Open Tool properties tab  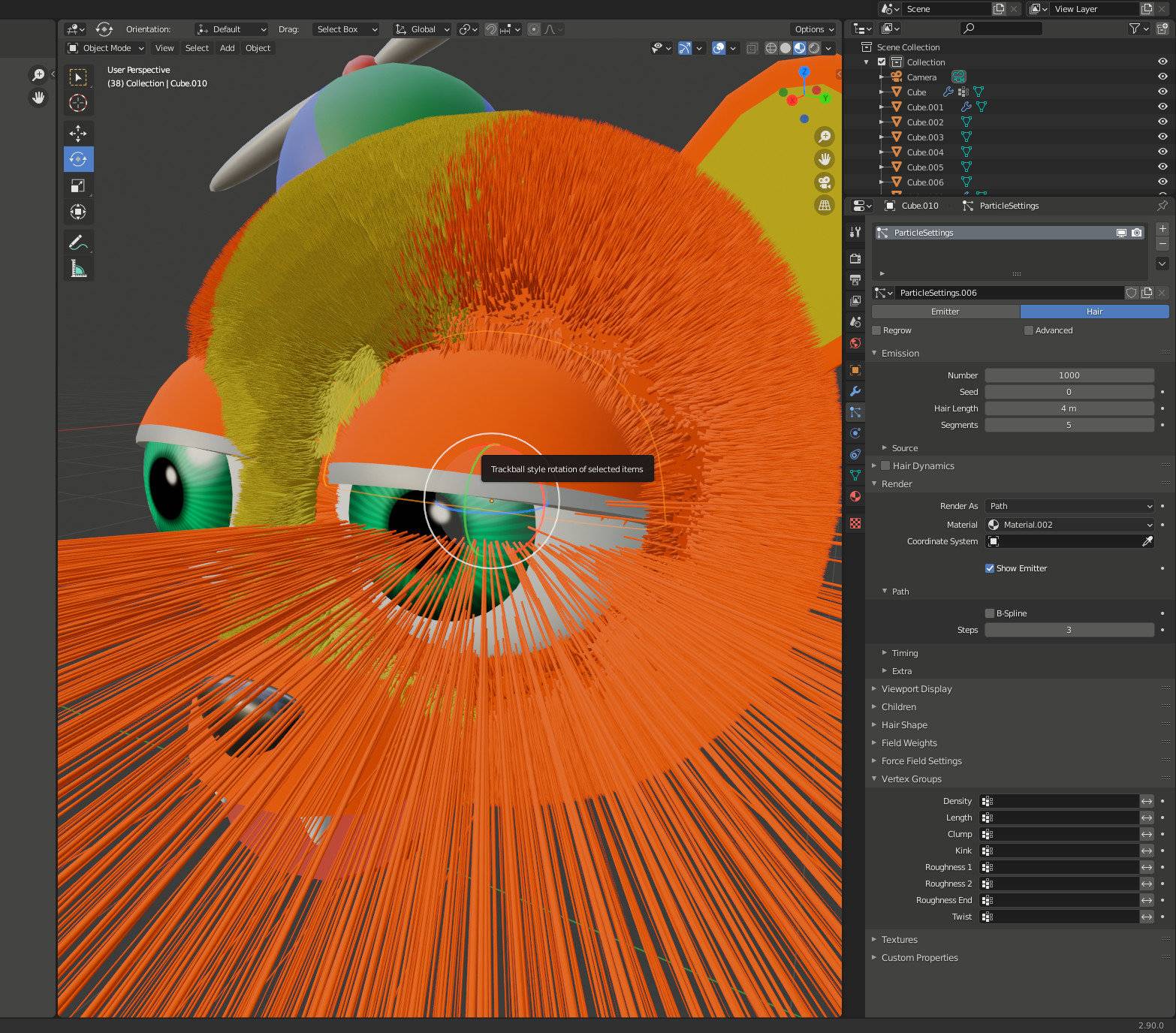click(855, 233)
